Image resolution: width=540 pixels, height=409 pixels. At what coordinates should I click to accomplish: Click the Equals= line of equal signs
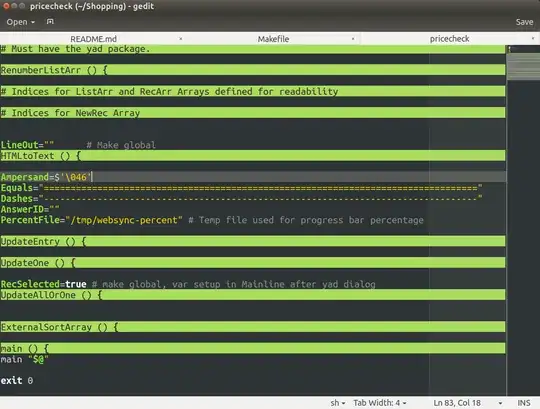point(241,188)
